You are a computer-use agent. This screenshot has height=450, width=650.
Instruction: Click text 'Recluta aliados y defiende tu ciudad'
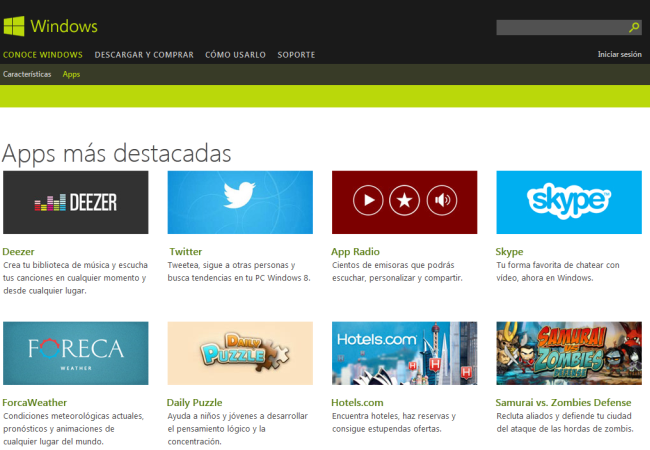coord(564,416)
